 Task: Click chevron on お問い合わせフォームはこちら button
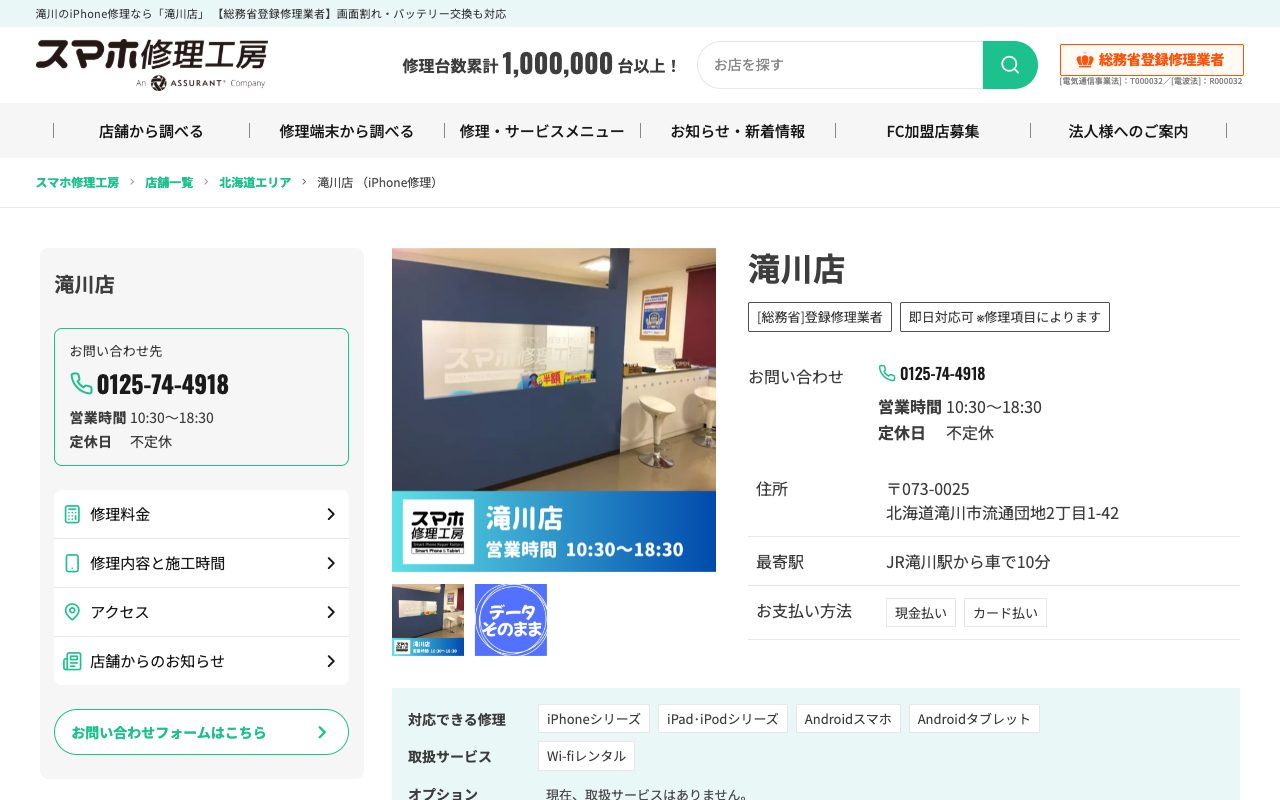tap(322, 732)
